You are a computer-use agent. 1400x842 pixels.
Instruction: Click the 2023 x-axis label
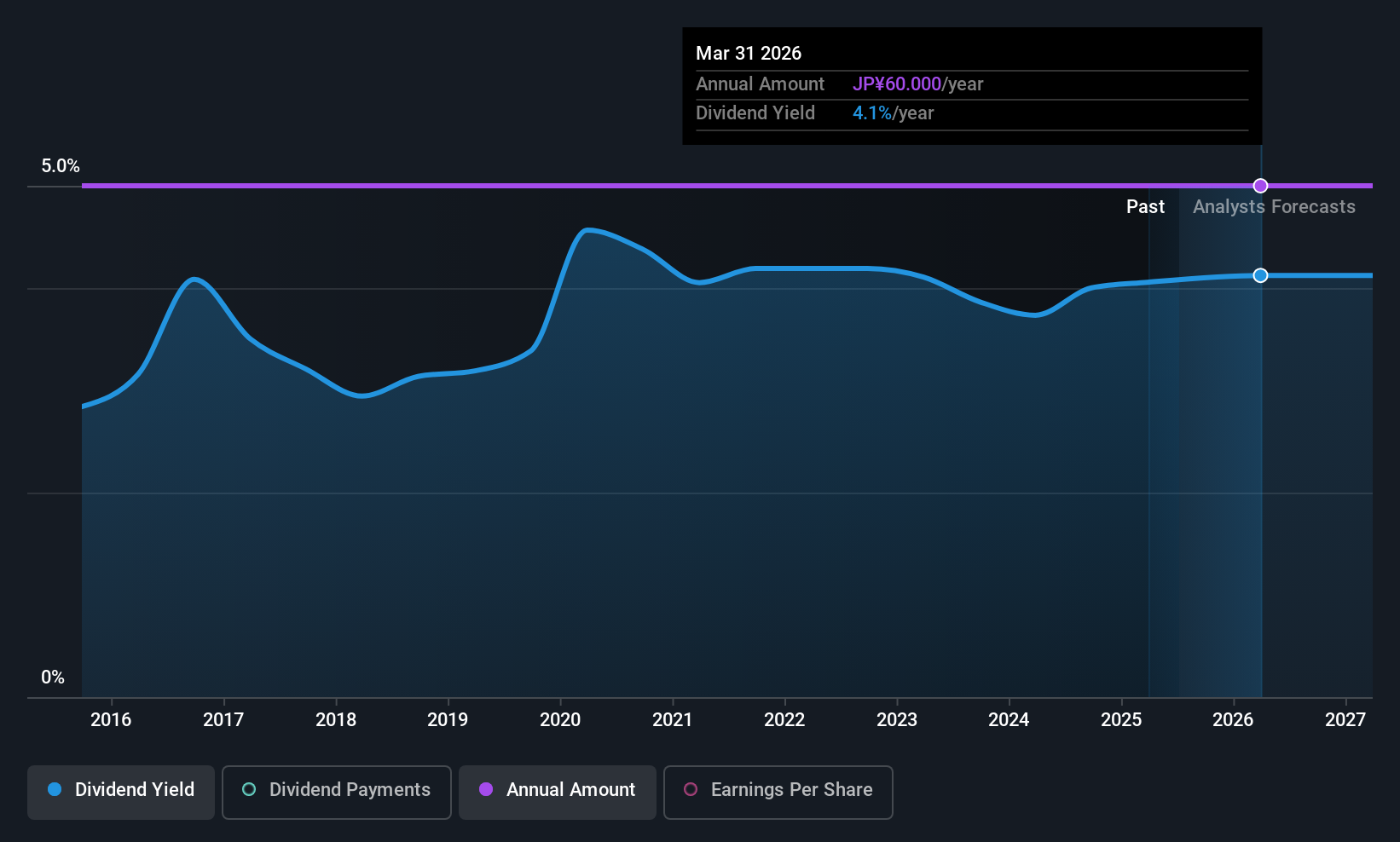[x=897, y=719]
